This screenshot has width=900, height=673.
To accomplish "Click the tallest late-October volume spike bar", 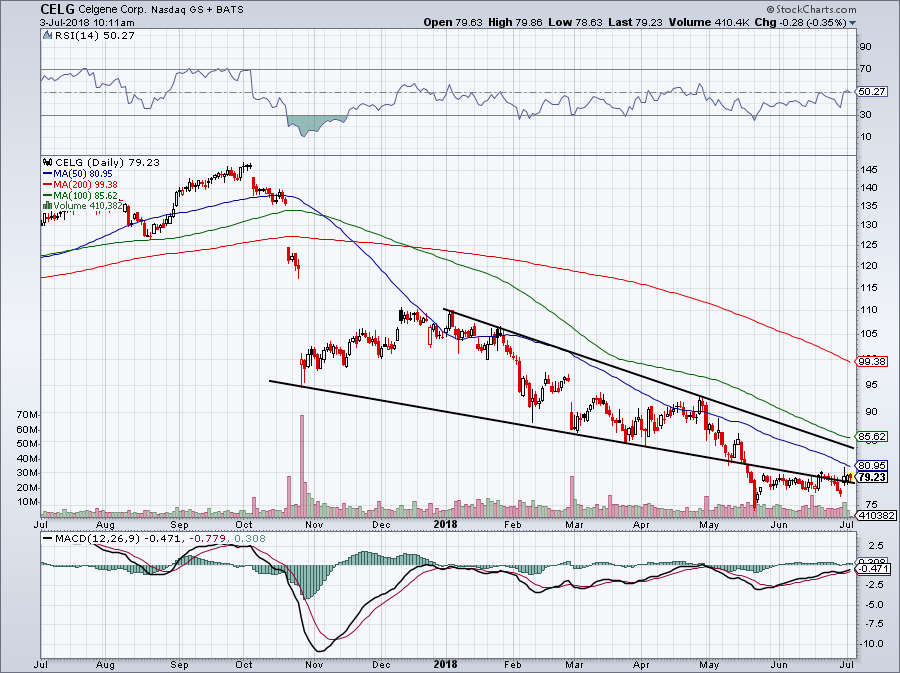I will click(302, 465).
